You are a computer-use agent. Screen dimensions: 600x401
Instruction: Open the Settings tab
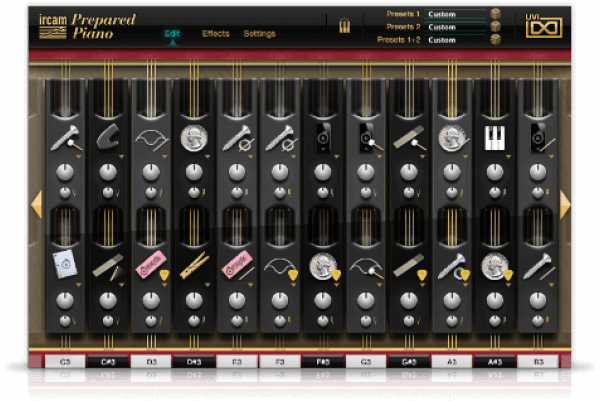(259, 34)
